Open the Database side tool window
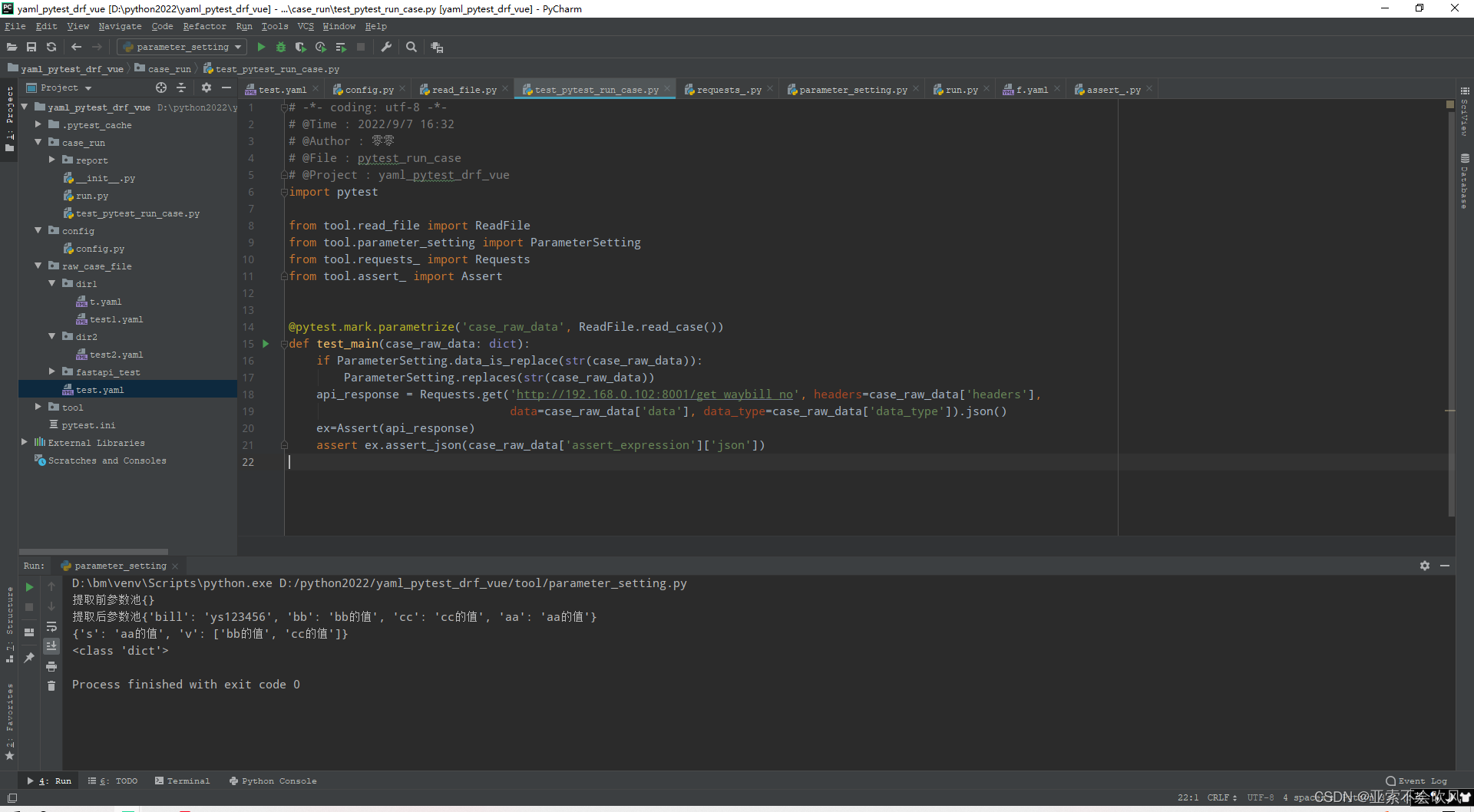Screen dimensions: 1474x812 (x=1465, y=181)
